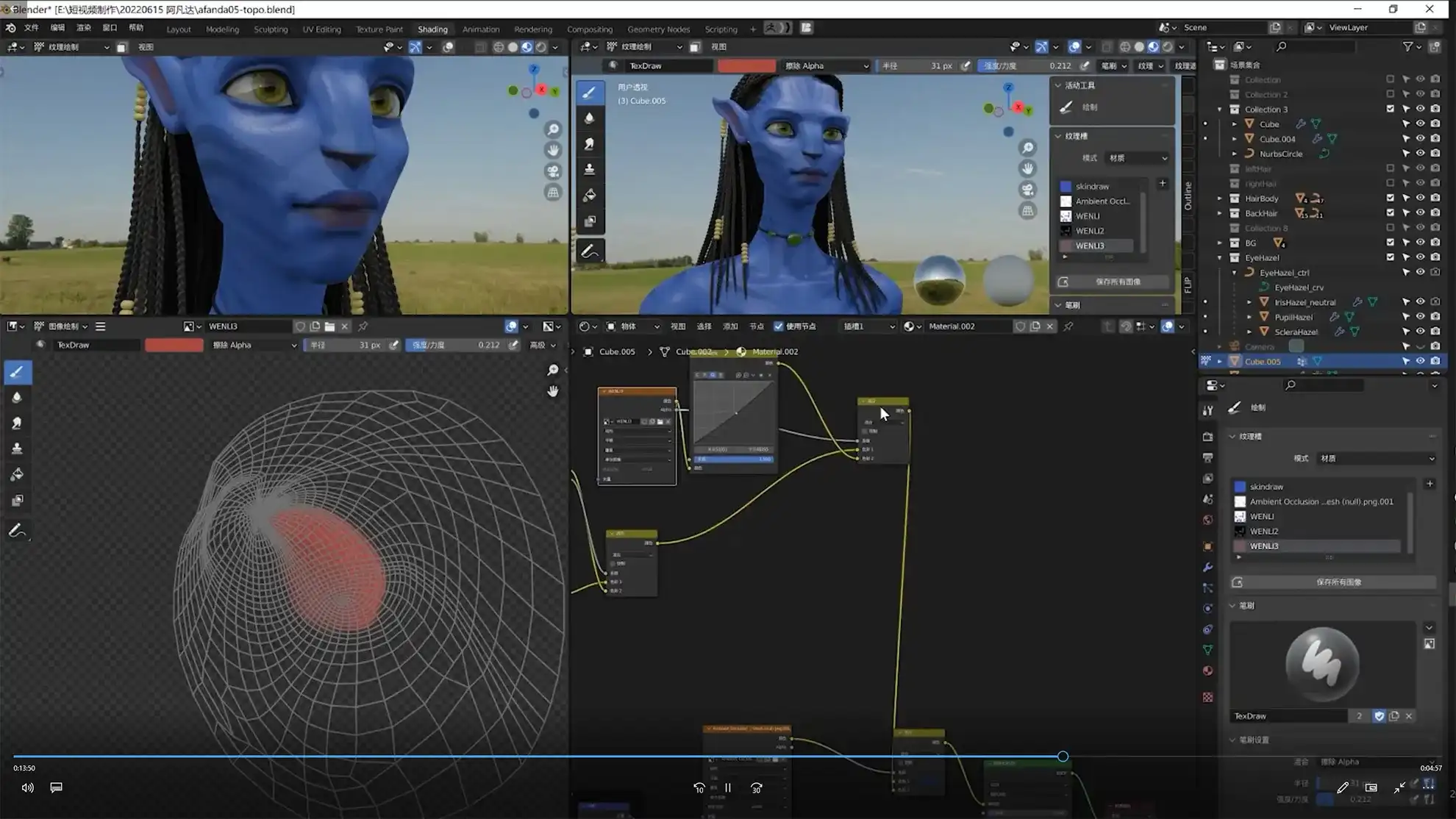Select the WENLI2 texture slot in properties
Image resolution: width=1456 pixels, height=819 pixels.
point(1264,531)
